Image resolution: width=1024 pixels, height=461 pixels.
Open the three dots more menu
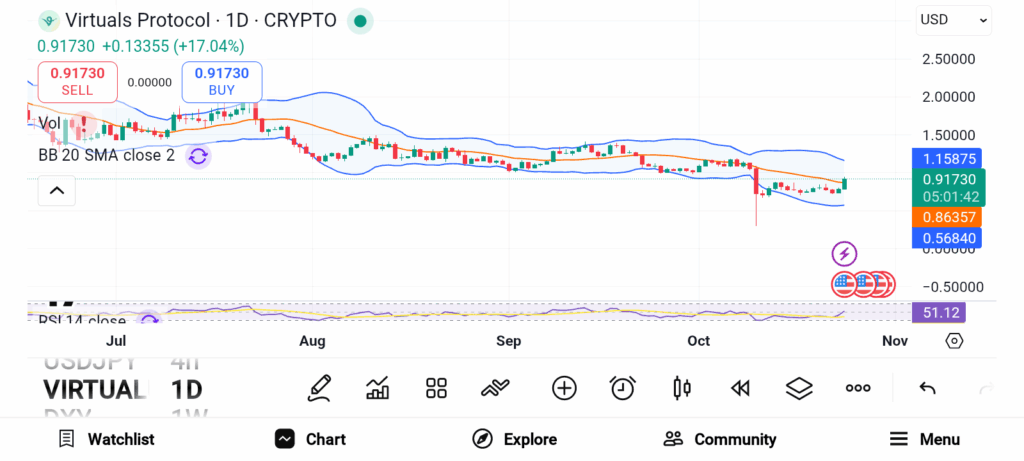point(858,388)
